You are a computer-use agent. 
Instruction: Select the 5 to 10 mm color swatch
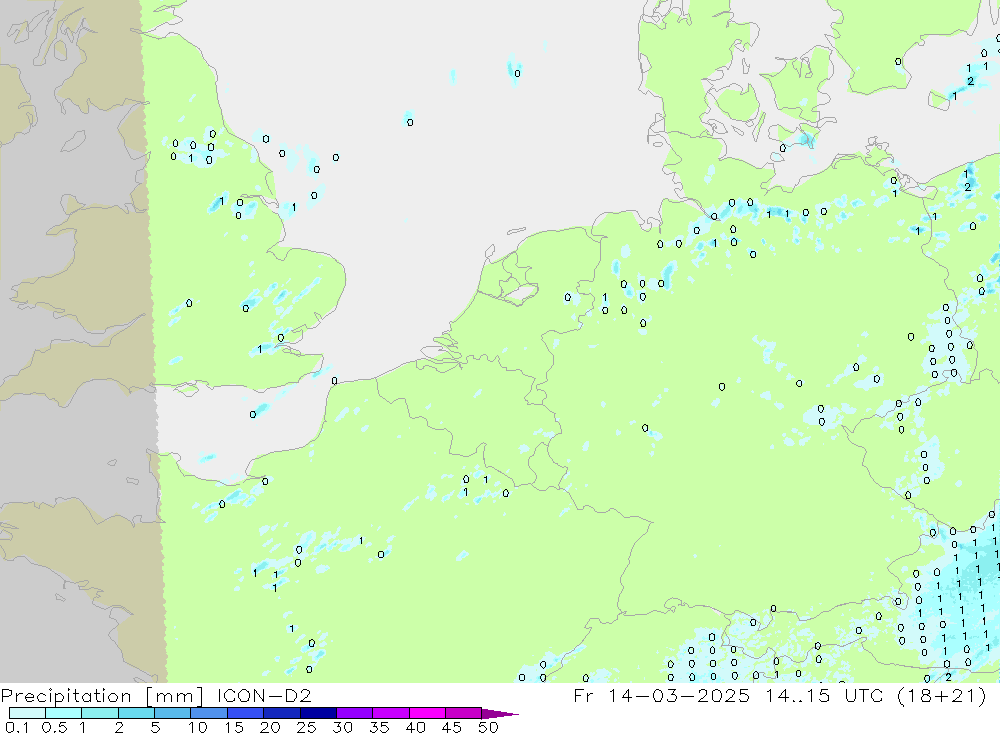coord(173,713)
